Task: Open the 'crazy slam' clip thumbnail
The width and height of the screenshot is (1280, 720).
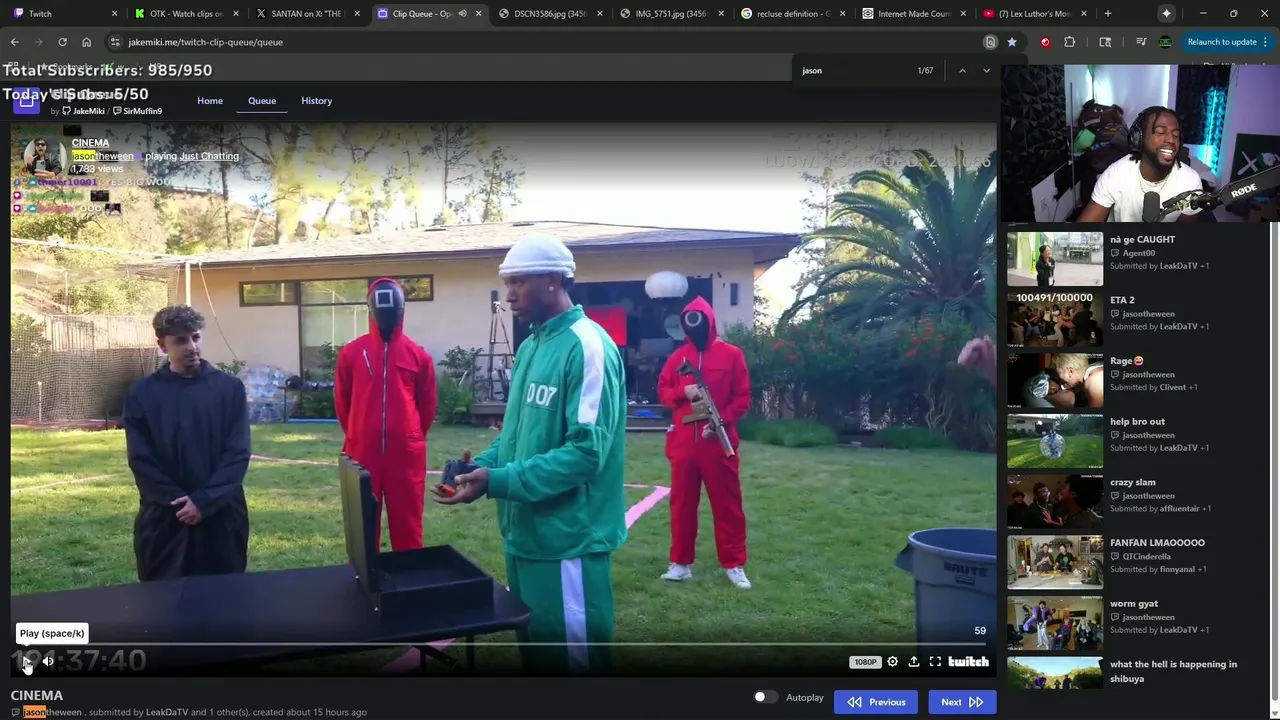Action: pyautogui.click(x=1055, y=502)
